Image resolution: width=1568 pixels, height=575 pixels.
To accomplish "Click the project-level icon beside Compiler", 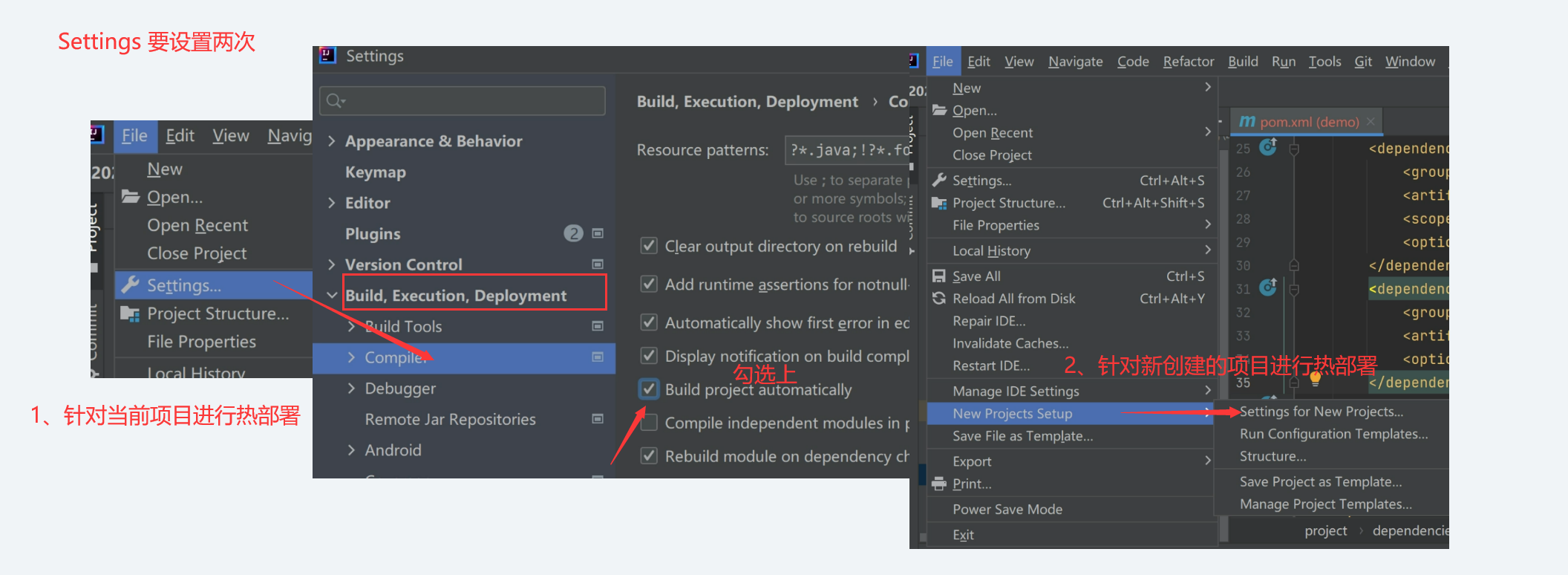I will click(598, 357).
